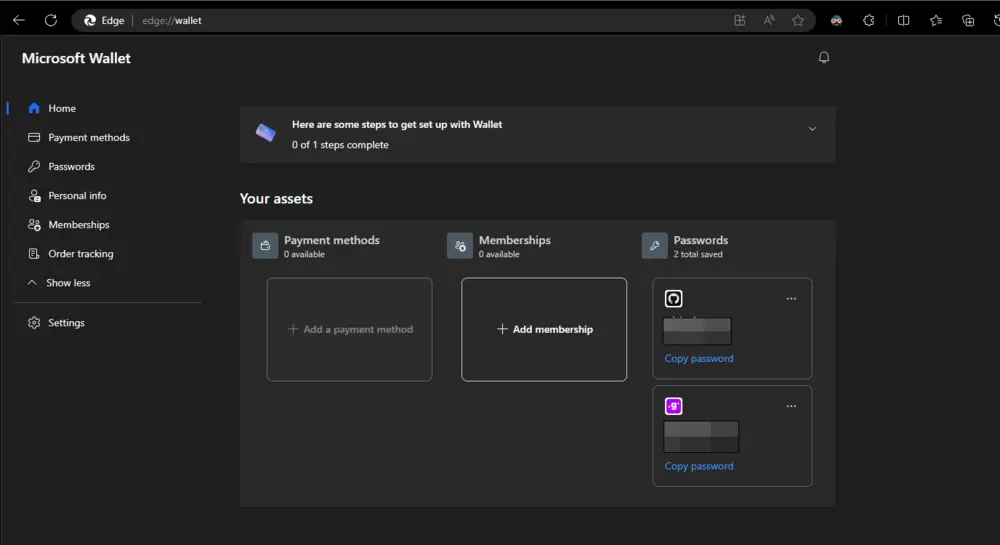
Task: Select Home in the wallet sidebar
Action: click(x=62, y=108)
